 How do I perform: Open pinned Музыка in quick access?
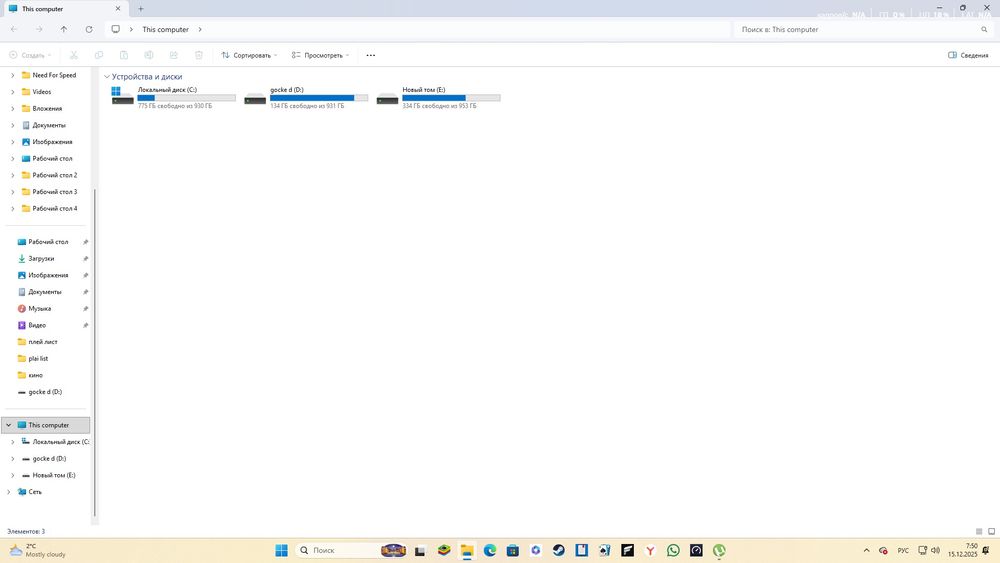pos(39,309)
